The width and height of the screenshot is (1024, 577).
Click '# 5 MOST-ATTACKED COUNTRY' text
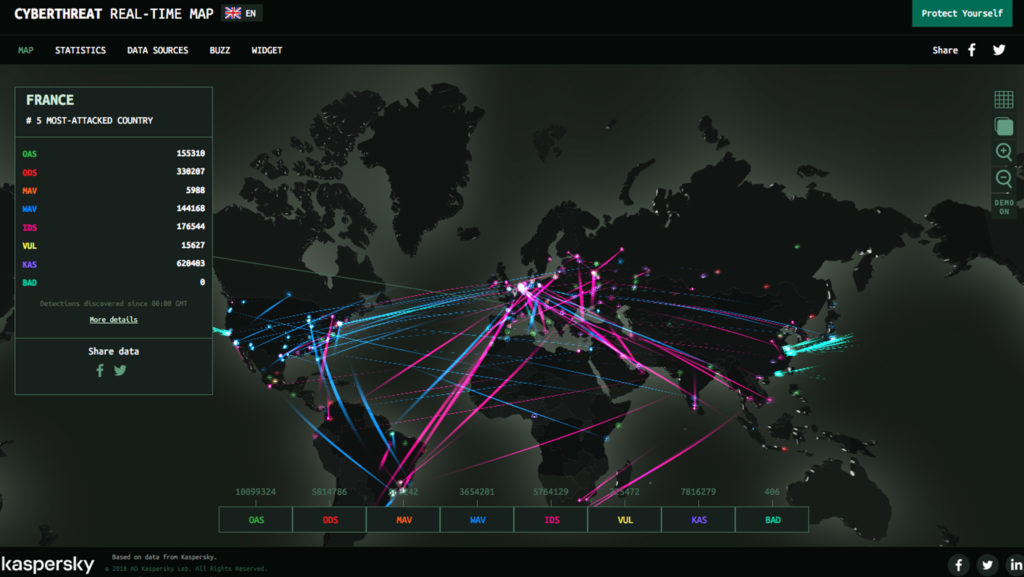tap(89, 121)
